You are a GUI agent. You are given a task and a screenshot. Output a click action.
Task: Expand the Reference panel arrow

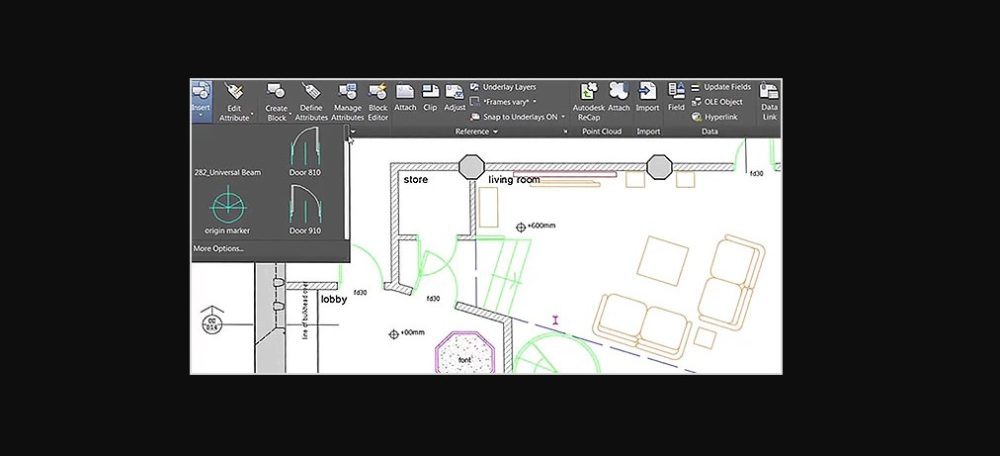[x=495, y=132]
